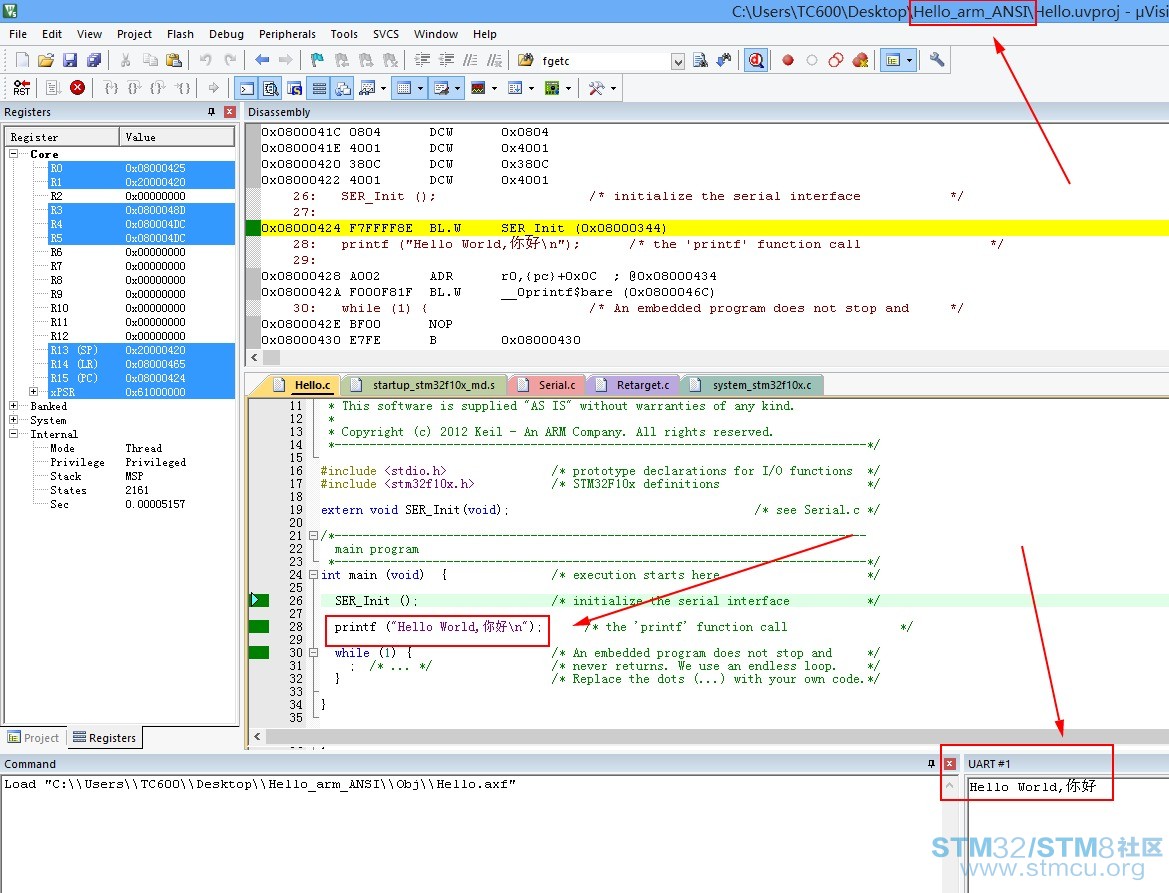Open Configuration with the wrench icon
This screenshot has height=893, width=1169.
pyautogui.click(x=937, y=60)
